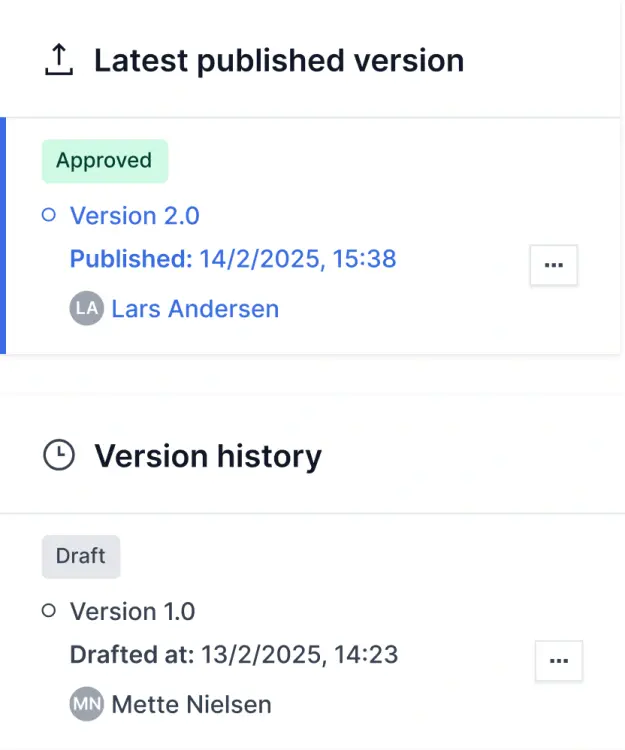The image size is (625, 750).
Task: Click the MN avatar icon
Action: [87, 704]
